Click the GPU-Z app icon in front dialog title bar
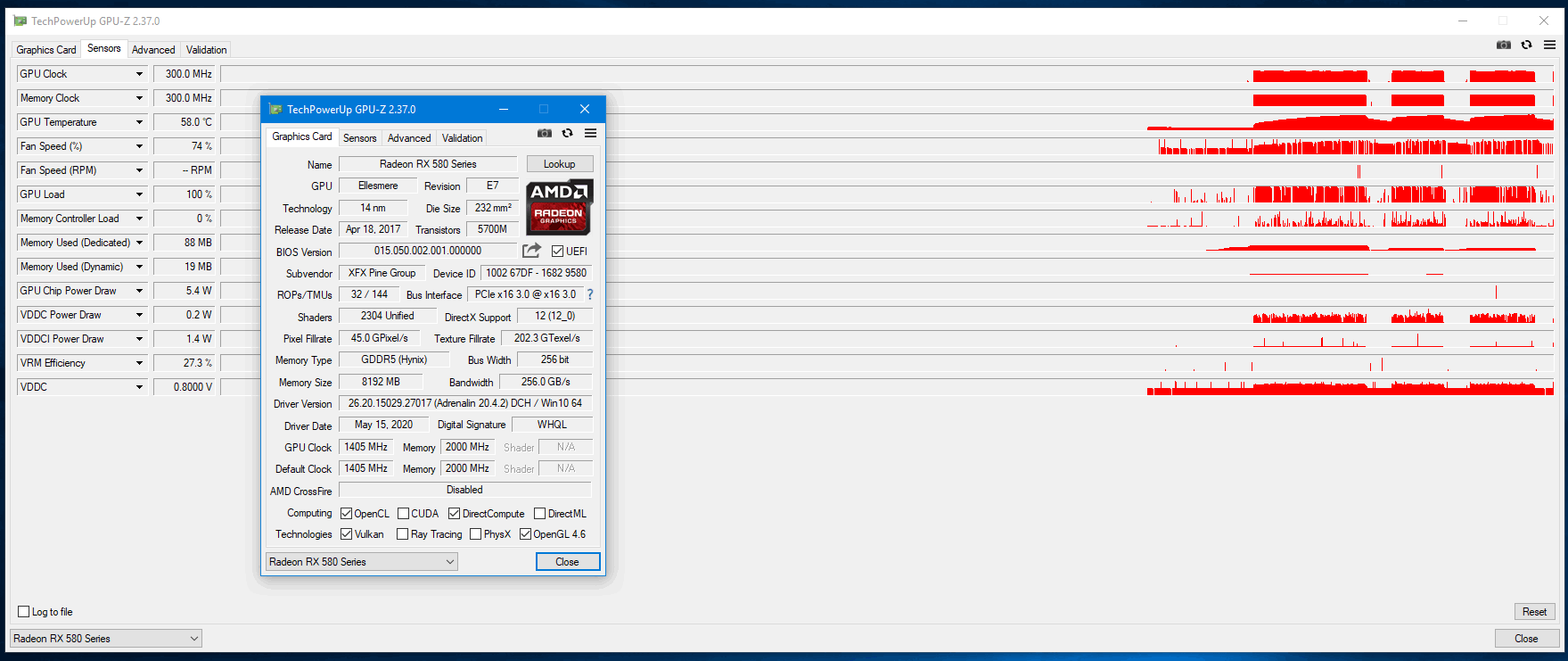The width and height of the screenshot is (1568, 661). tap(275, 109)
